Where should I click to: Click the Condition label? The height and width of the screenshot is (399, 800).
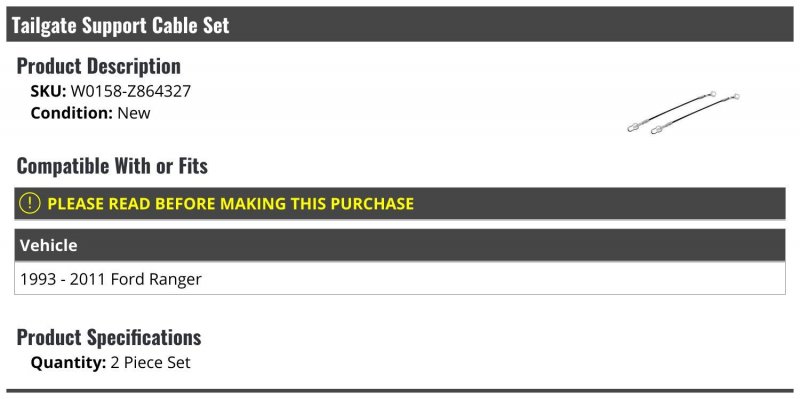[71, 113]
